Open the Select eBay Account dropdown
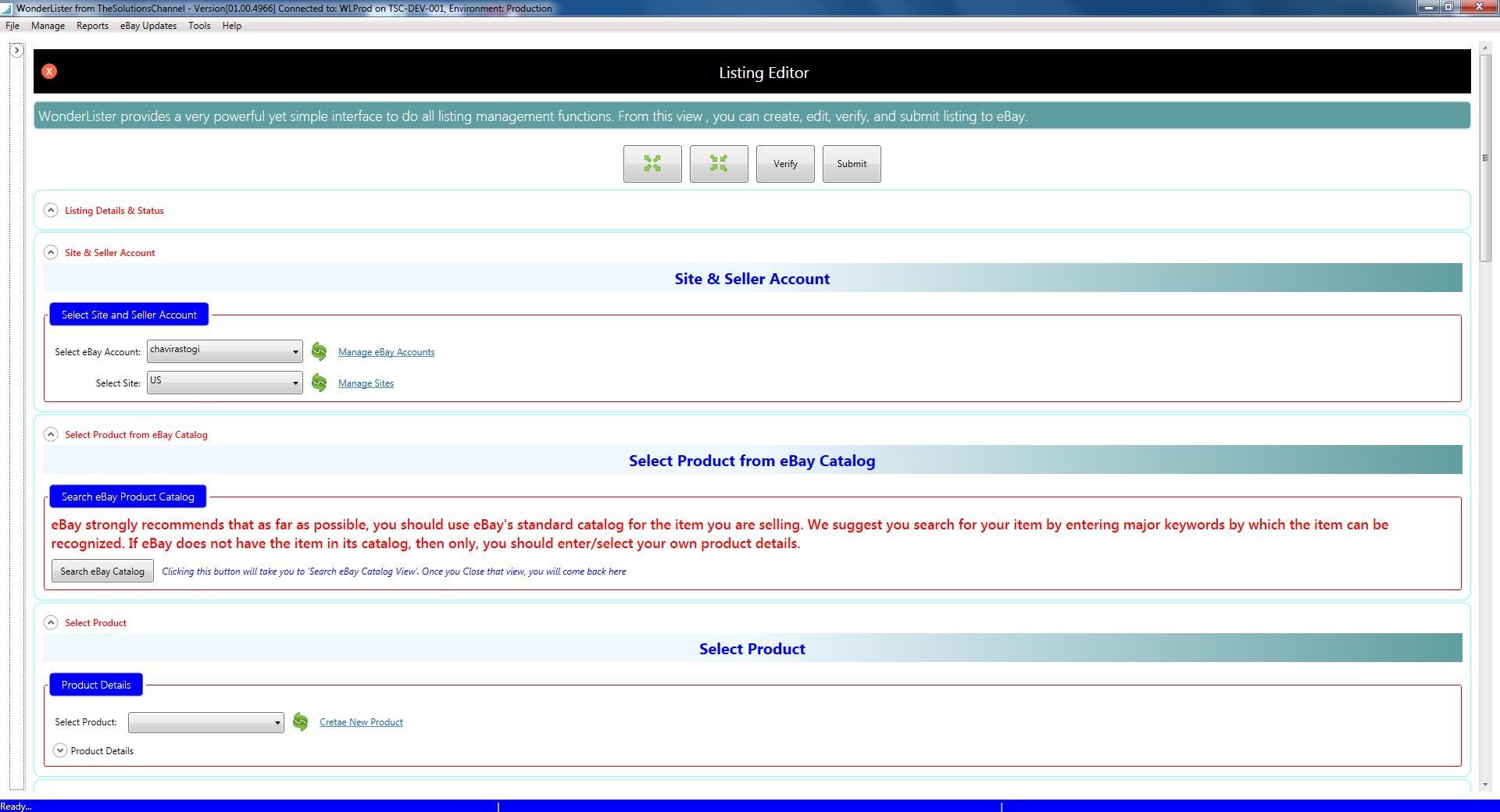 coord(224,351)
